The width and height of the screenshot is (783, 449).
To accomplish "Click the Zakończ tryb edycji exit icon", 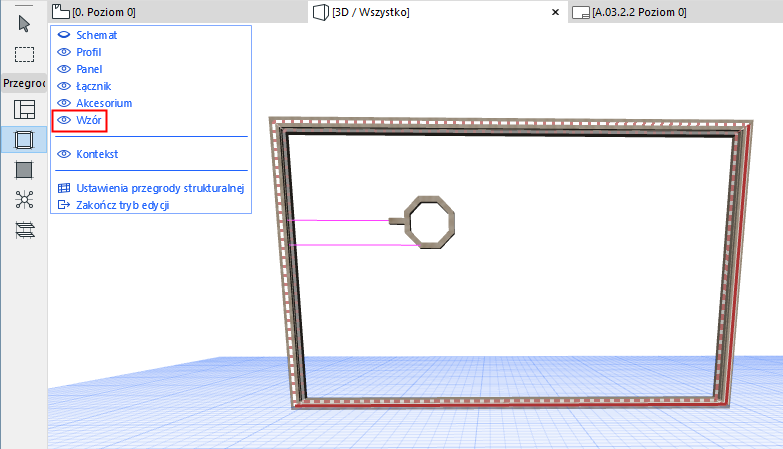I will pos(64,205).
